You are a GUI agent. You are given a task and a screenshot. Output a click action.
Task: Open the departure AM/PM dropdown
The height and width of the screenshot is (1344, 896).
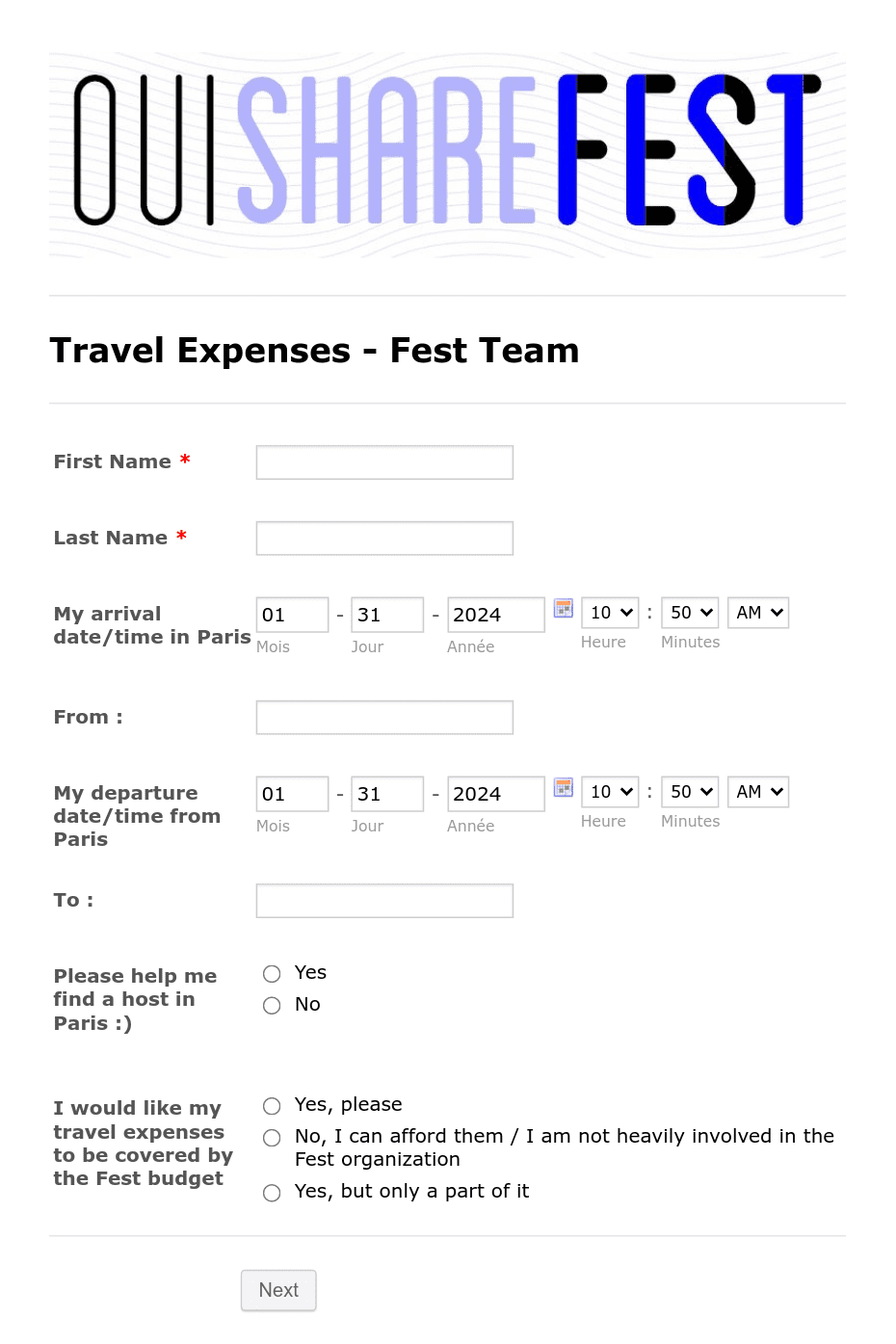coord(758,792)
